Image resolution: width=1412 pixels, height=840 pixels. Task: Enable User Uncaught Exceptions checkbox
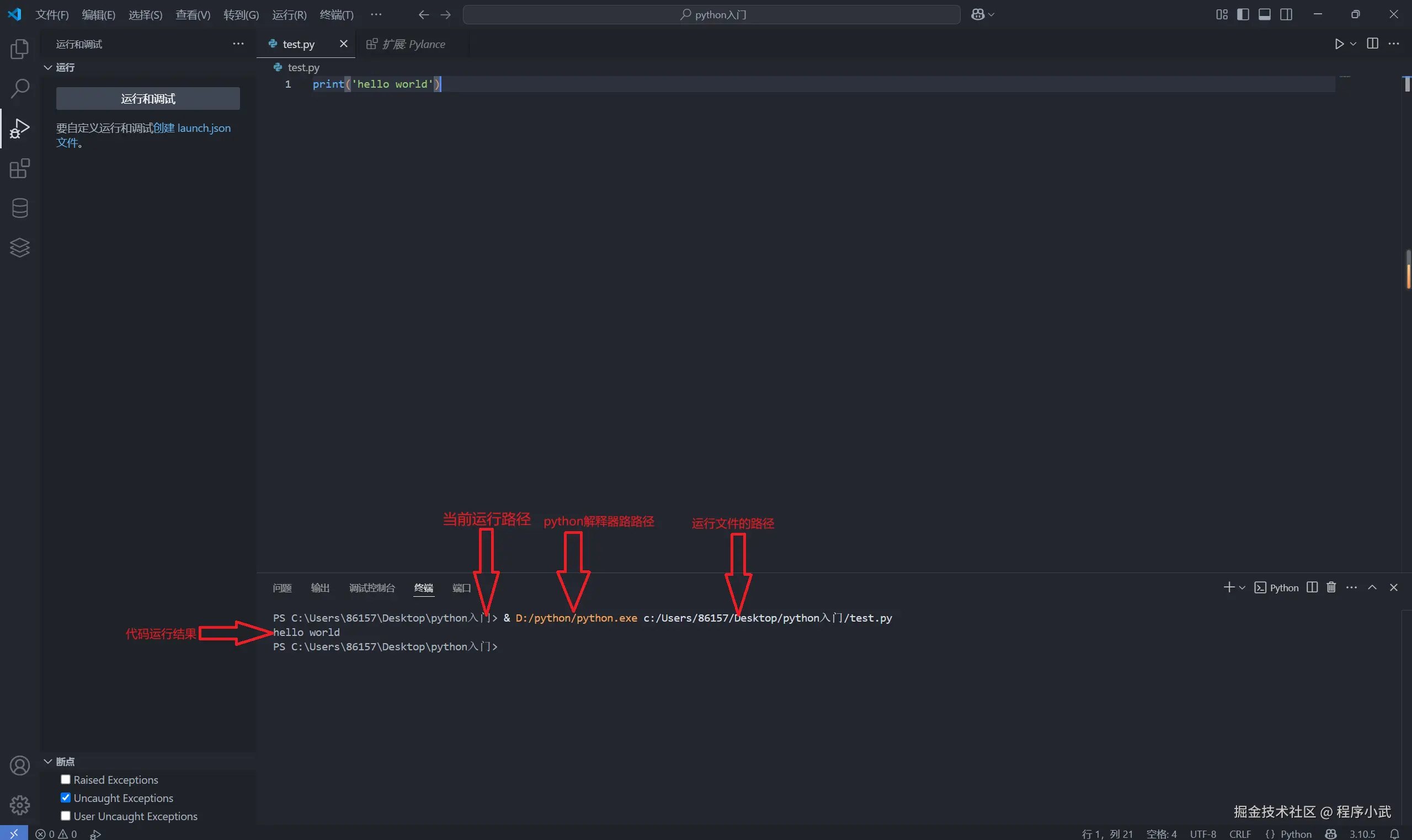66,816
